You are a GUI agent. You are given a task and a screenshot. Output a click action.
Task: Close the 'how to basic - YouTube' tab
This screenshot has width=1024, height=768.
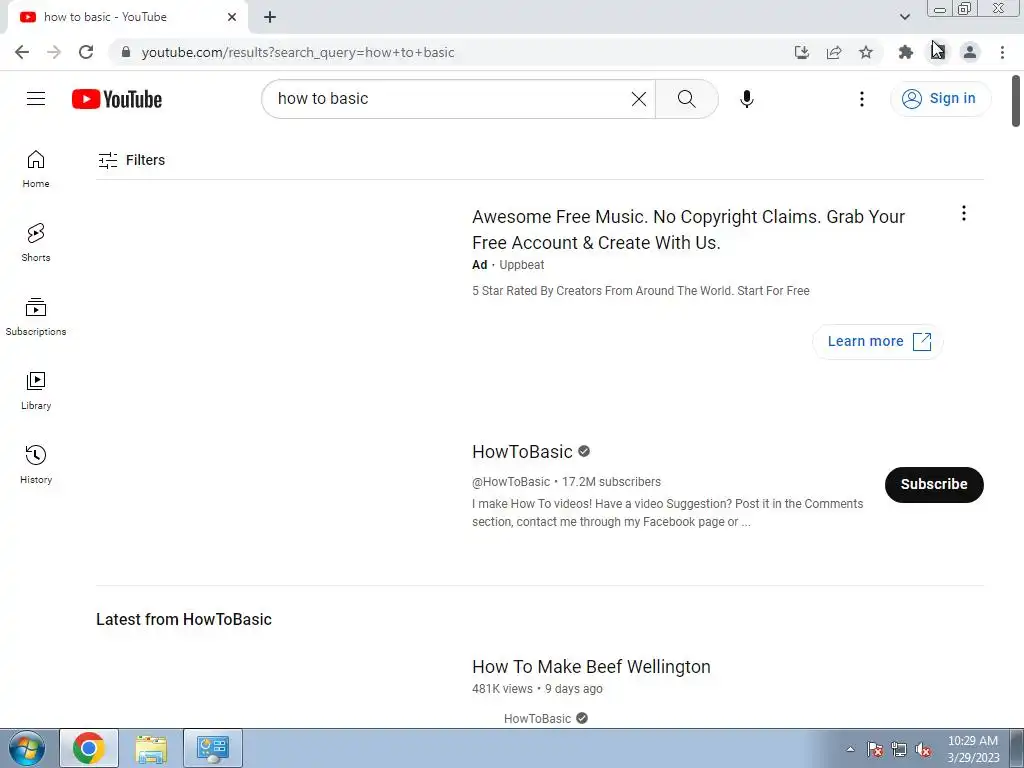[x=232, y=17]
